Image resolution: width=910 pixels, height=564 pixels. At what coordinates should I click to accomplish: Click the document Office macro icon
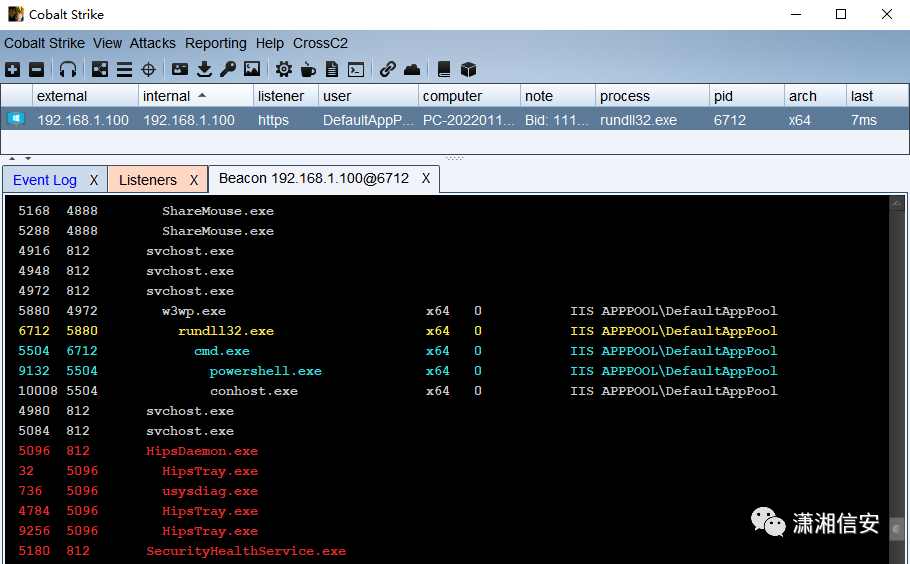[x=332, y=70]
